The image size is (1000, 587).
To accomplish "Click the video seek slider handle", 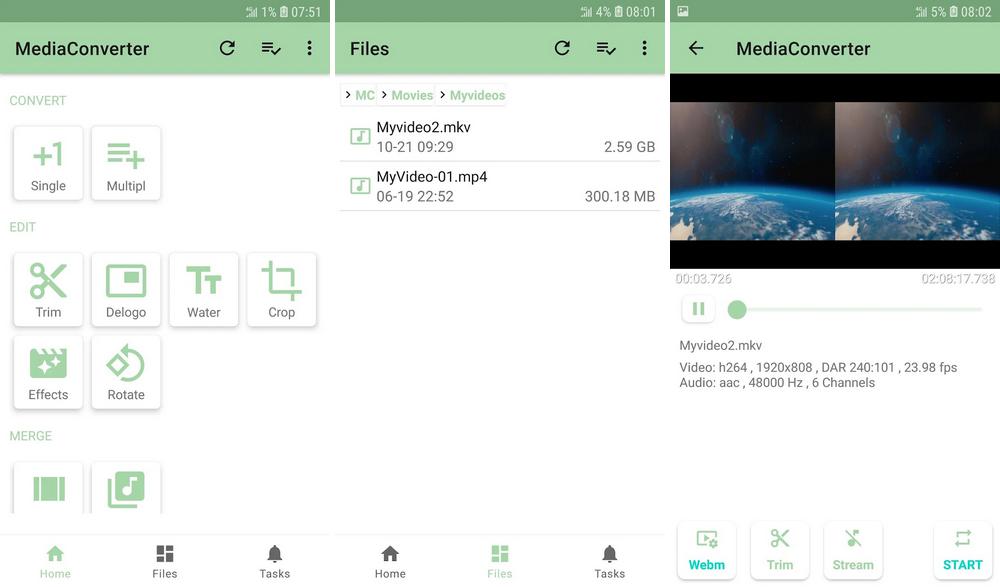I will click(737, 310).
